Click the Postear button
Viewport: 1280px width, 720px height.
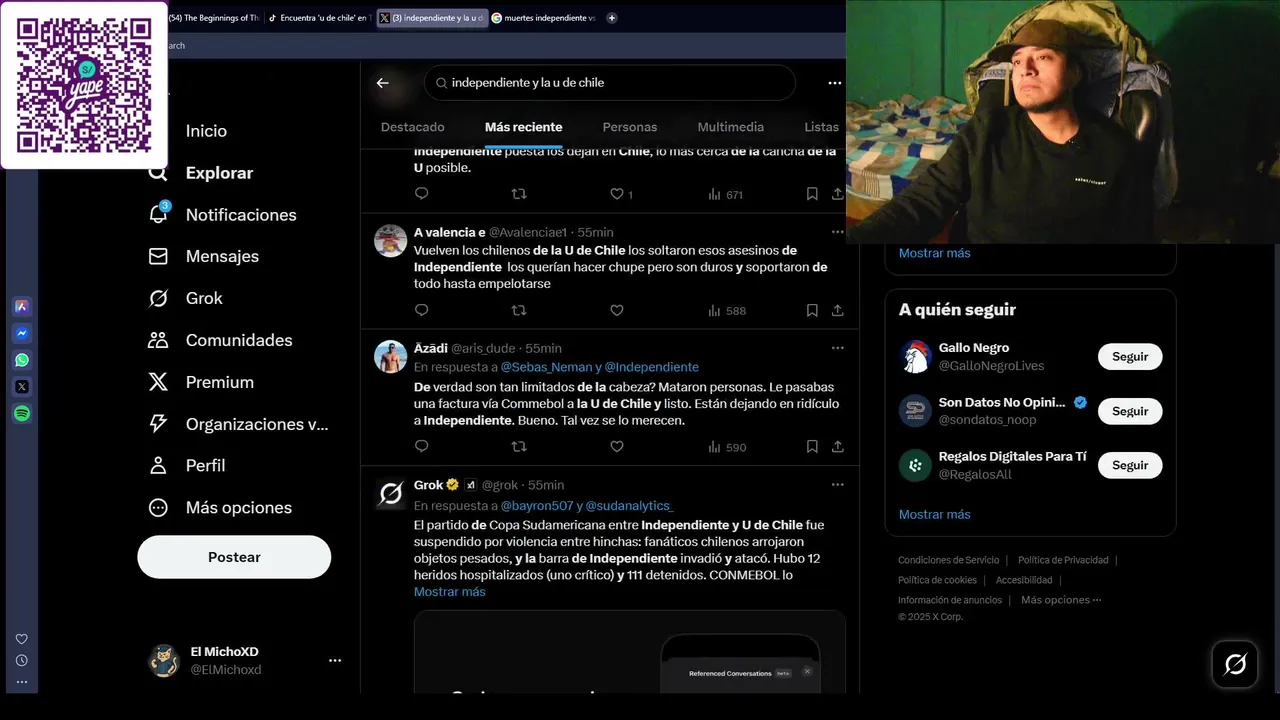tap(234, 557)
